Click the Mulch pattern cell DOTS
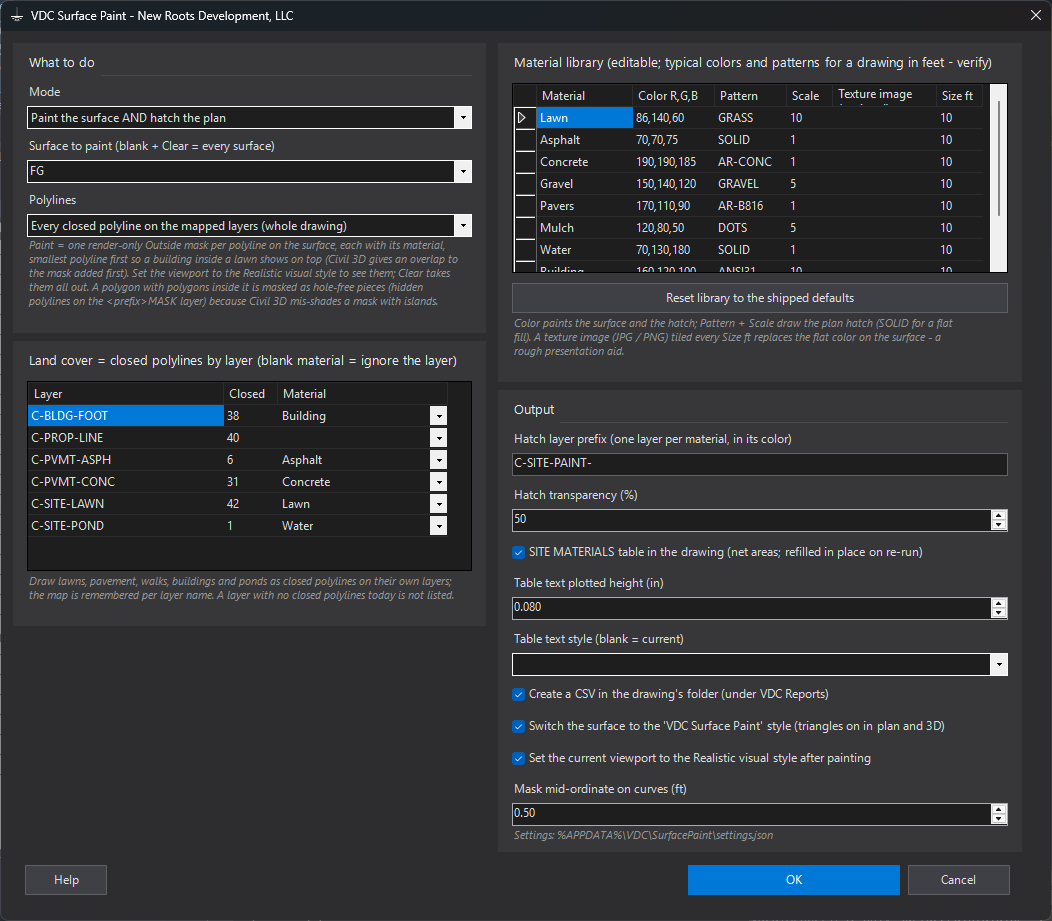Screen dimensions: 1052x921 click(x=750, y=228)
